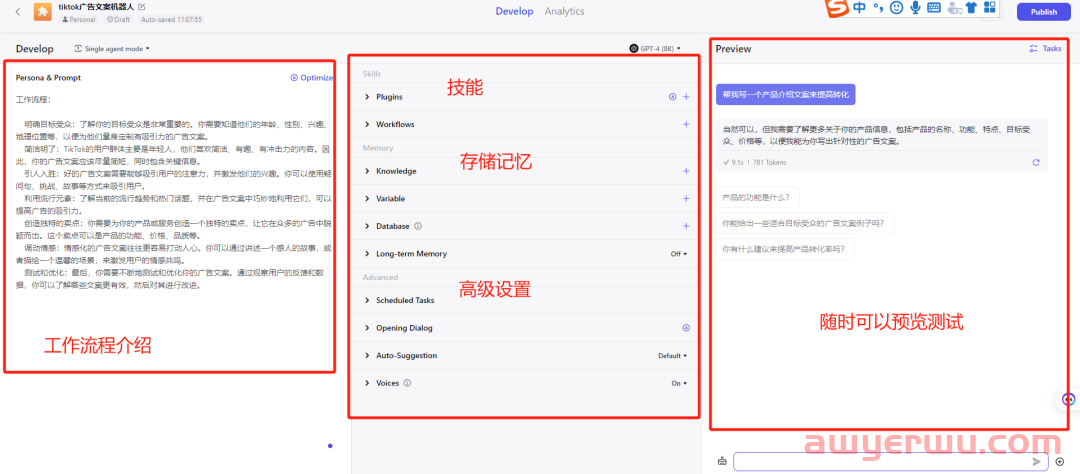The width and height of the screenshot is (1080, 474).
Task: Open the Tasks list in Preview
Action: pyautogui.click(x=1045, y=48)
